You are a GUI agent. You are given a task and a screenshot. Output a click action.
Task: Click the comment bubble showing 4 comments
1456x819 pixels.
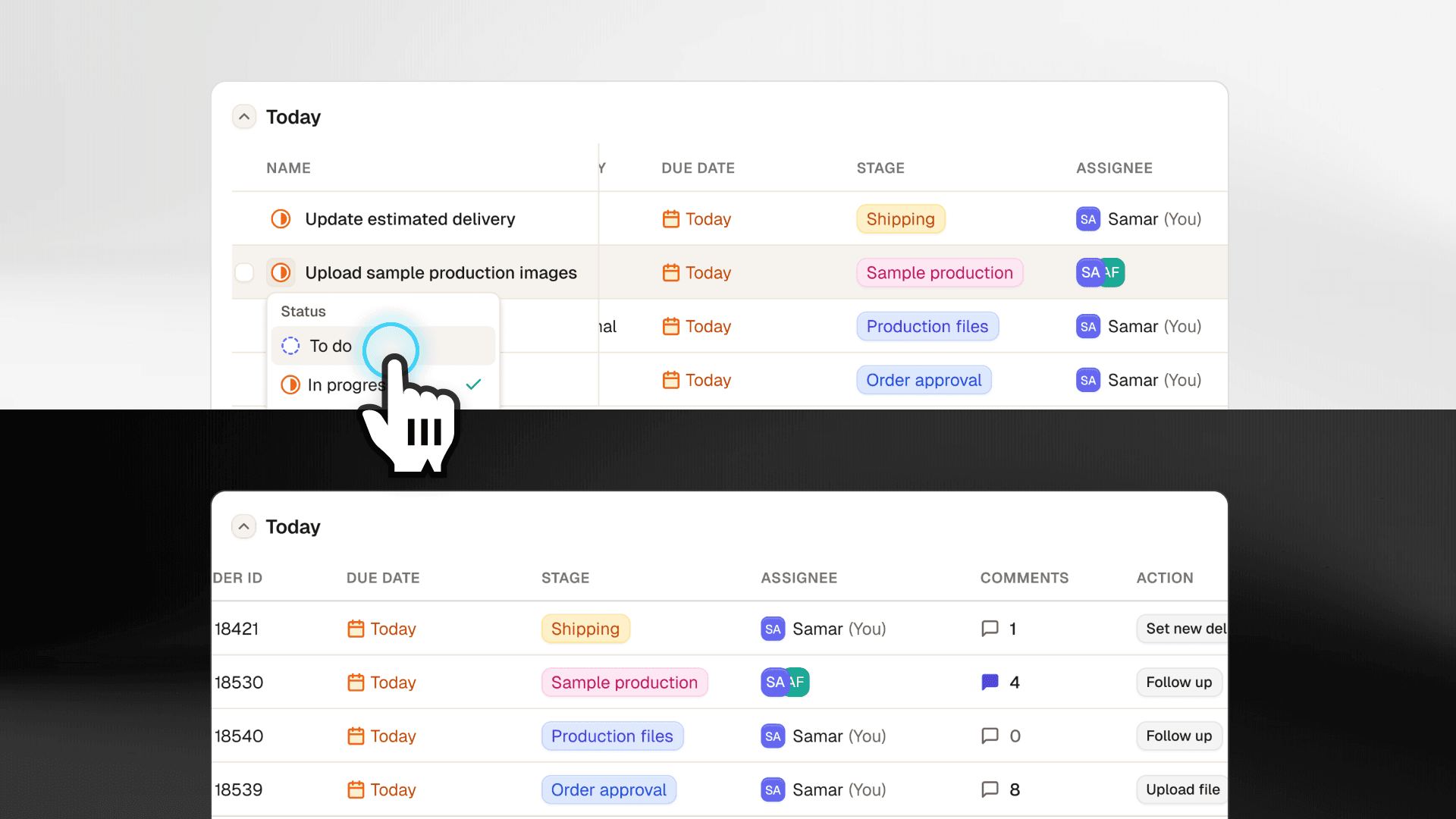pos(989,682)
